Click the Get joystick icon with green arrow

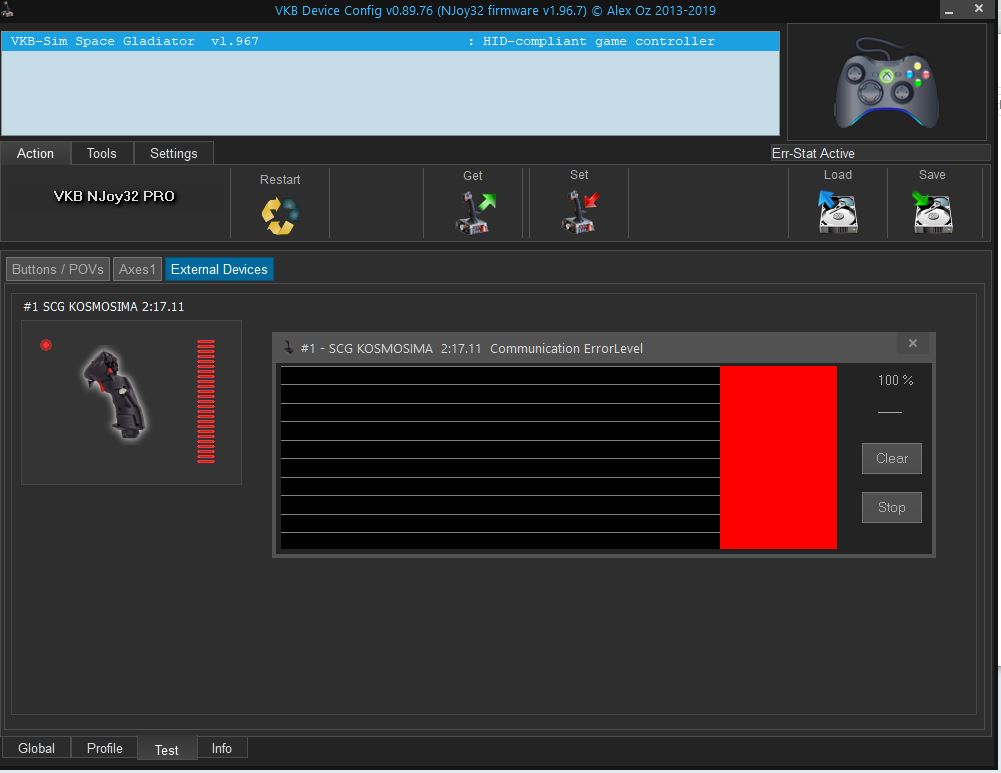point(474,212)
